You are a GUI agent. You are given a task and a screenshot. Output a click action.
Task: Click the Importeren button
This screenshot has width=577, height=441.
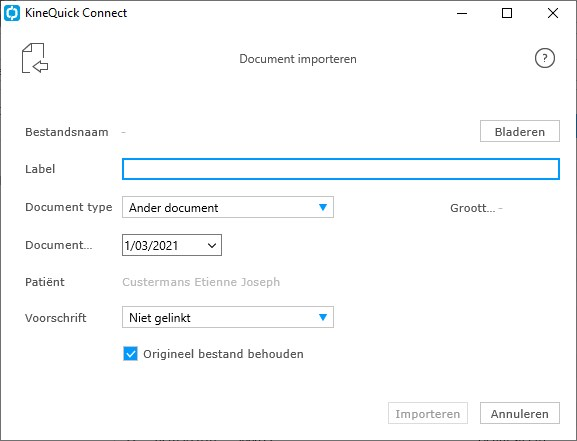pos(428,413)
